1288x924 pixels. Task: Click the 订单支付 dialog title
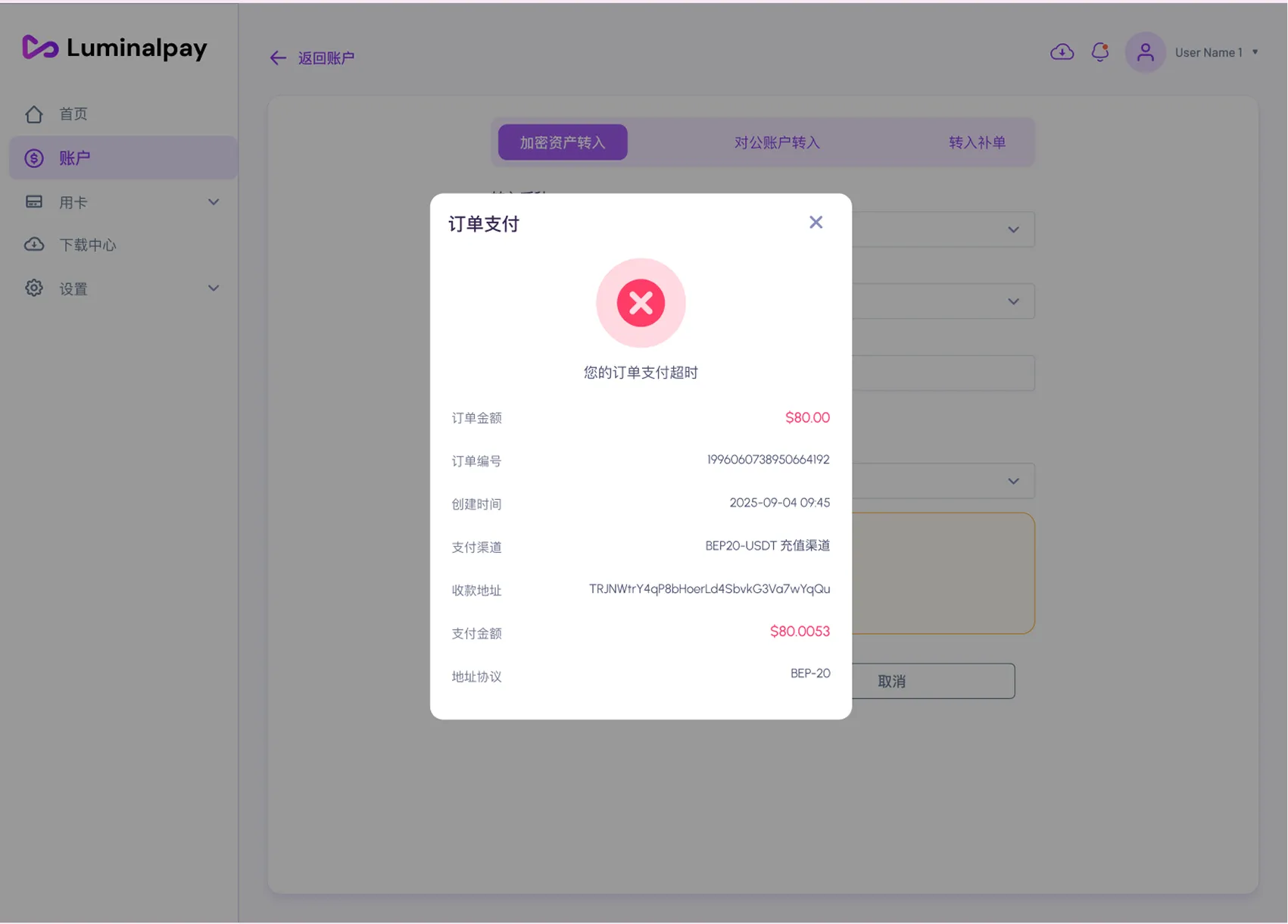coord(484,224)
